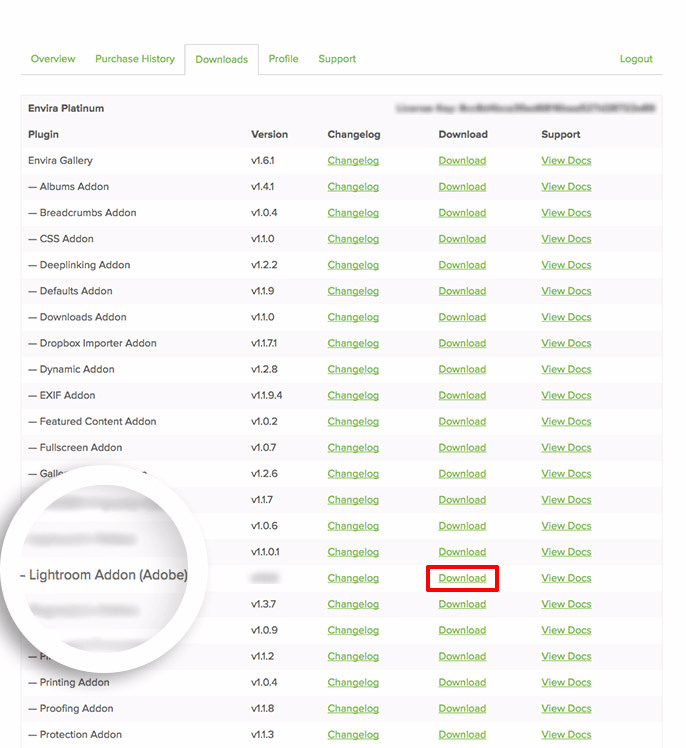Download the Albums Addon
Viewport: 686px width, 748px height.
click(462, 187)
